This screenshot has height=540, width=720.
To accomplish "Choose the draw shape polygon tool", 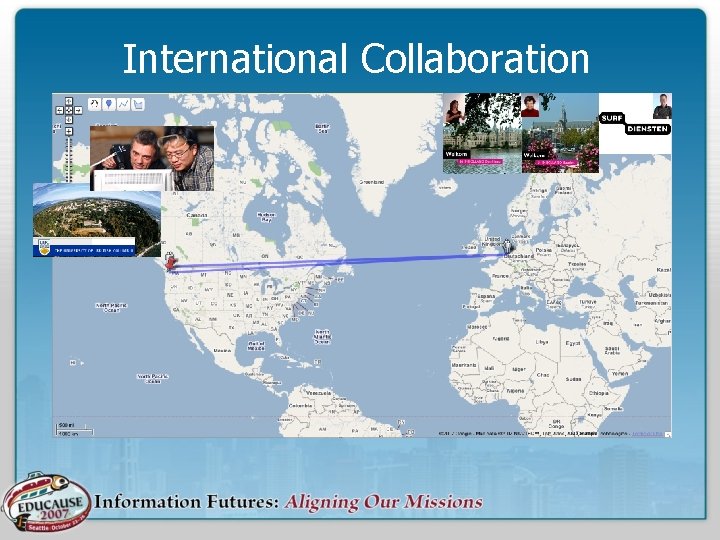I will pyautogui.click(x=138, y=104).
